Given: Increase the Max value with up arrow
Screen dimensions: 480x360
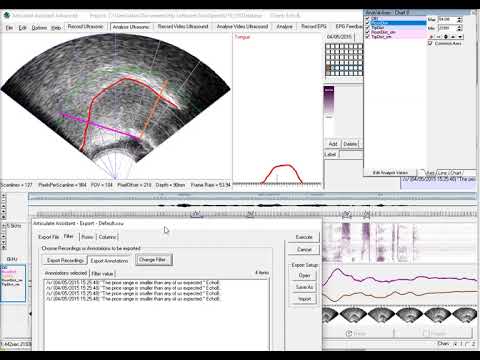Looking at the screenshot, I should [x=460, y=18].
